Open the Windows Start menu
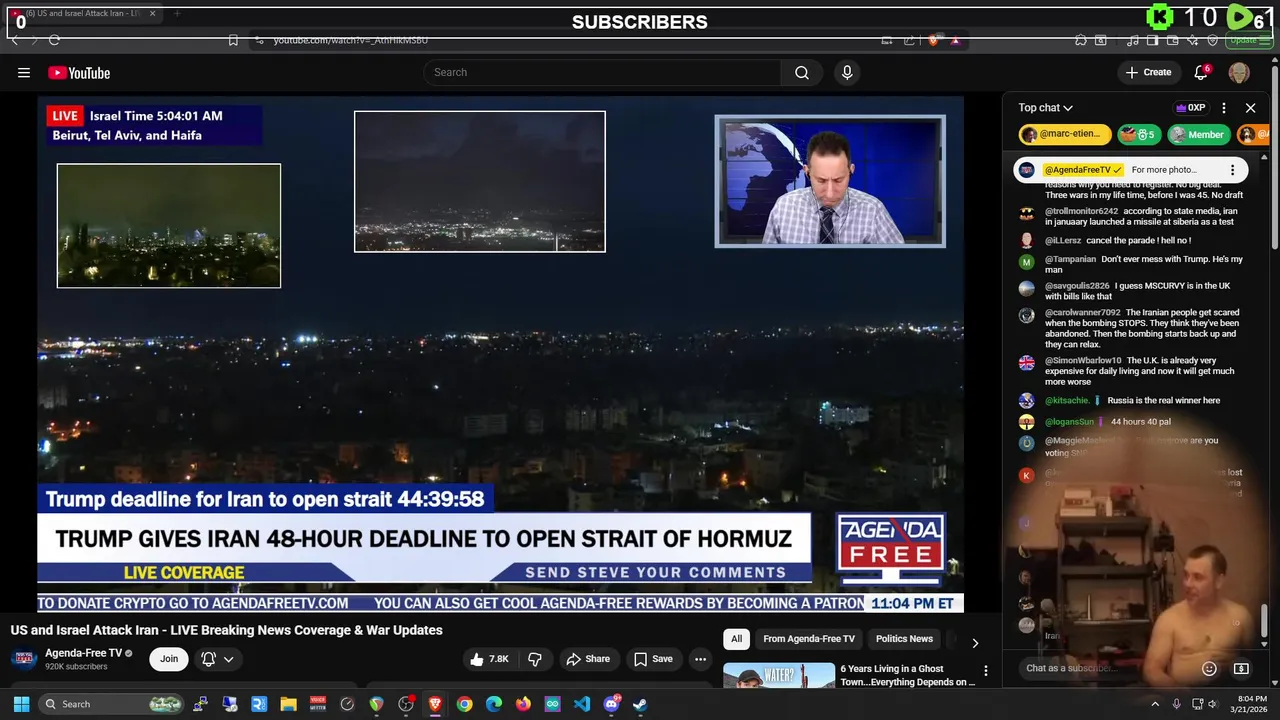1280x720 pixels. coord(21,704)
